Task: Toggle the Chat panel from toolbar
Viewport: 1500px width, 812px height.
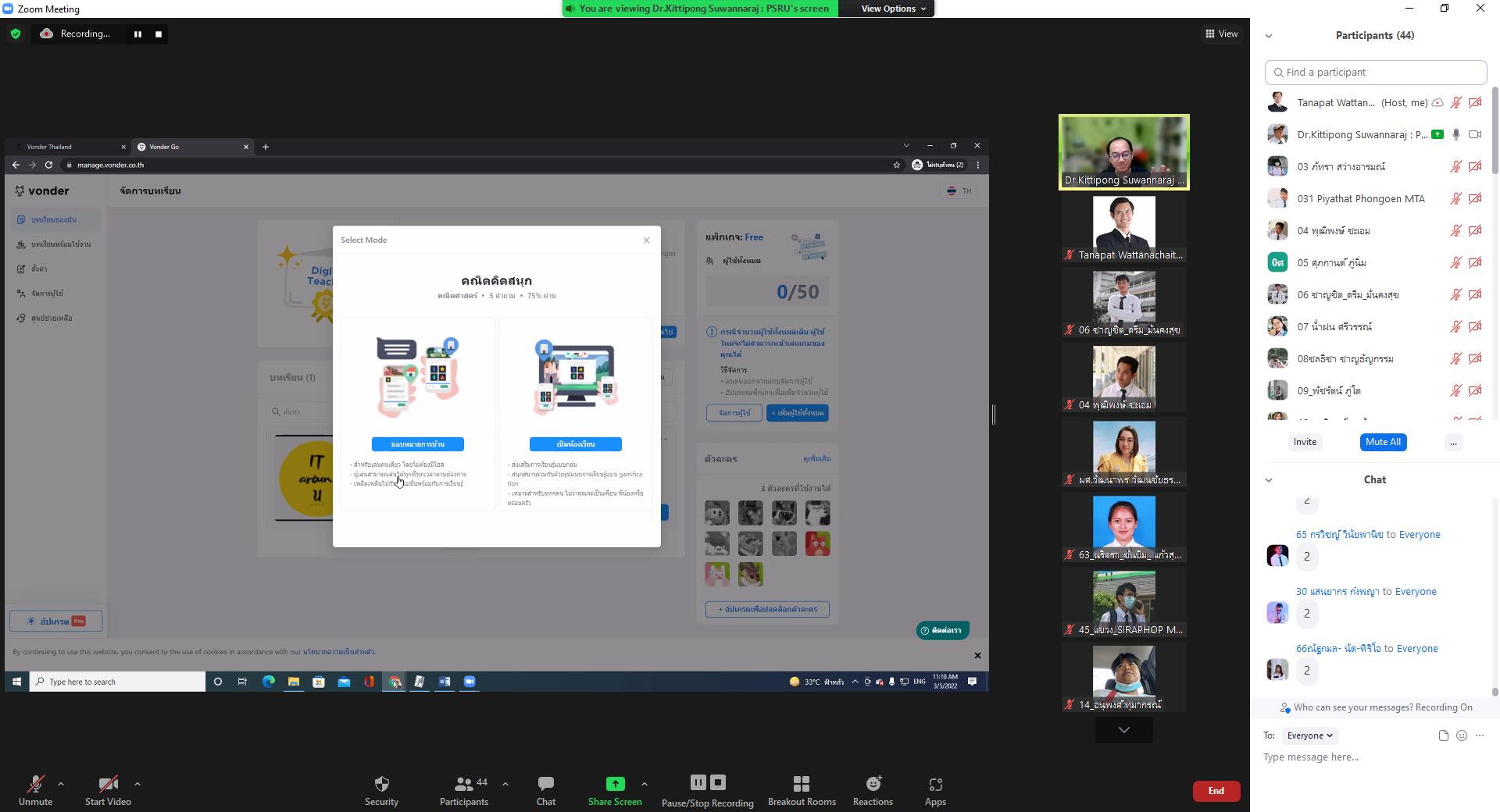Action: tap(546, 790)
